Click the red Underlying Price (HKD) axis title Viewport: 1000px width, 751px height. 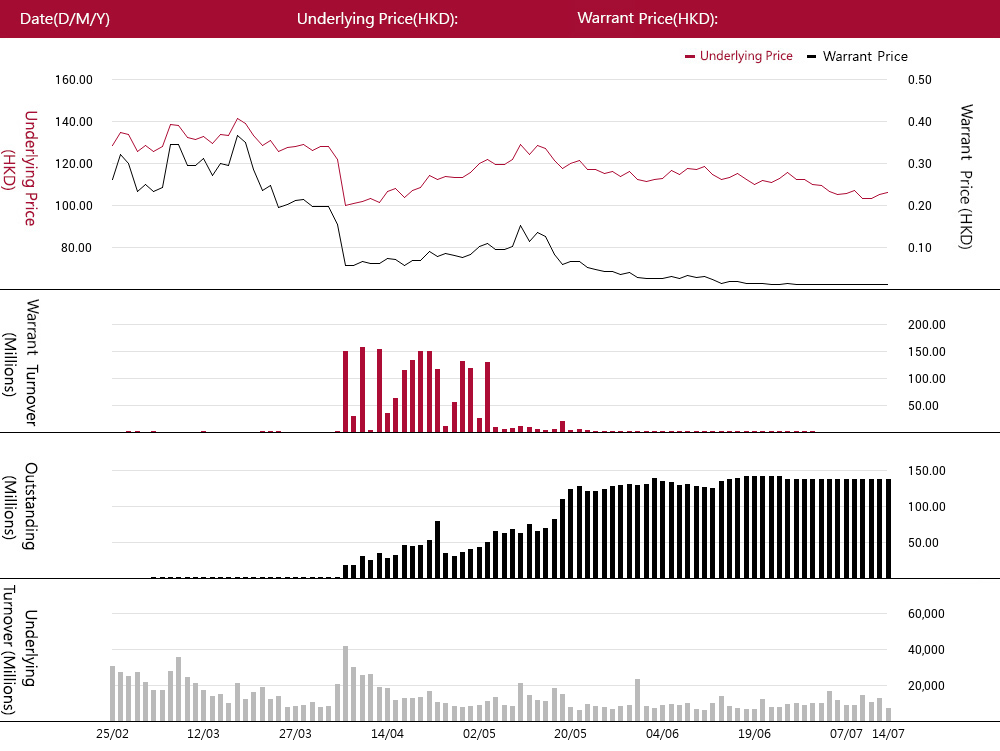(x=19, y=168)
